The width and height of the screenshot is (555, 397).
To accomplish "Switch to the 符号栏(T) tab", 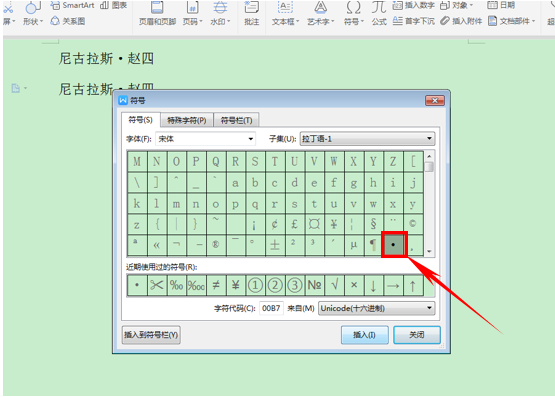I will click(236, 120).
